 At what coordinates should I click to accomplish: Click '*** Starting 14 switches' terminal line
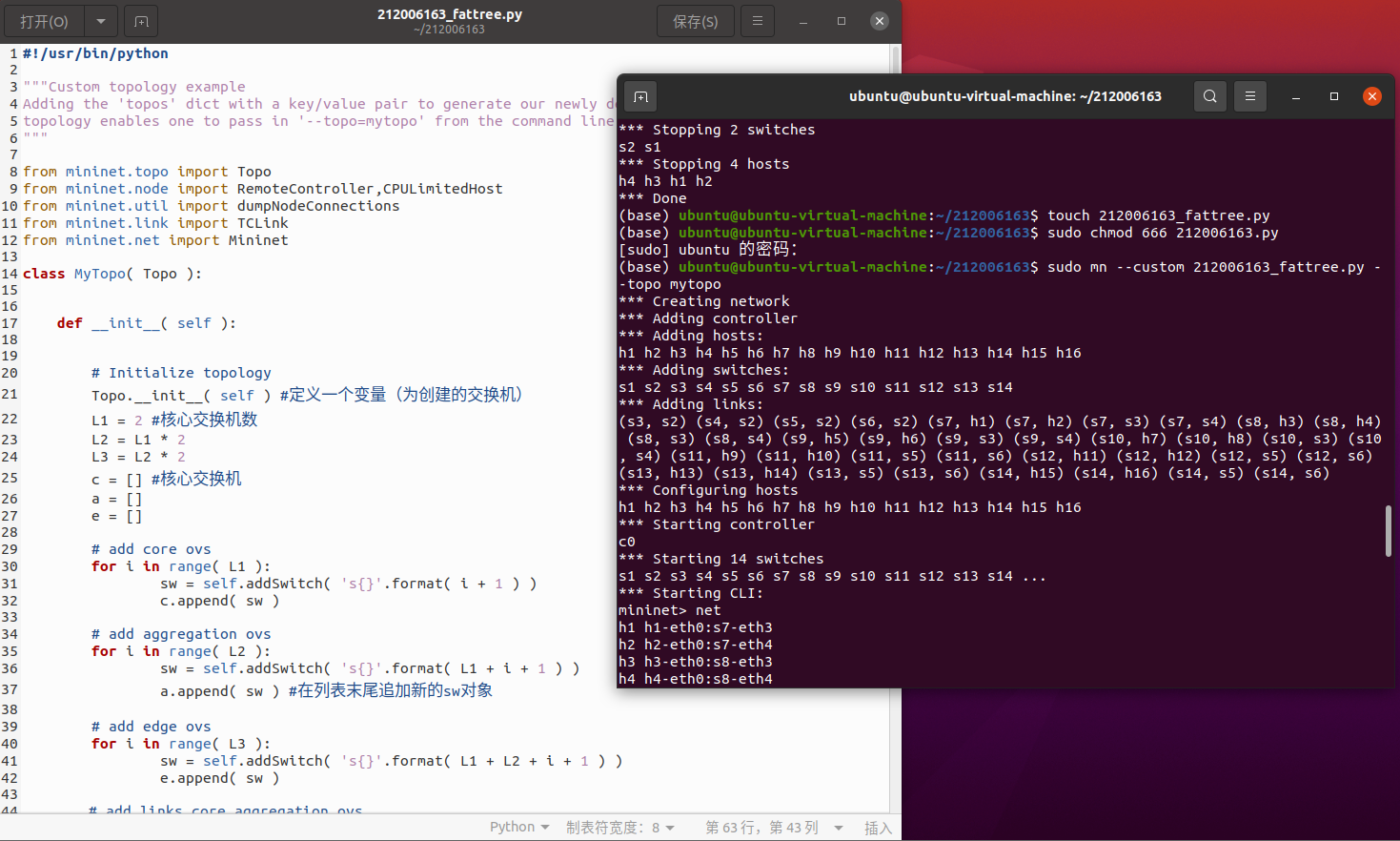point(721,559)
